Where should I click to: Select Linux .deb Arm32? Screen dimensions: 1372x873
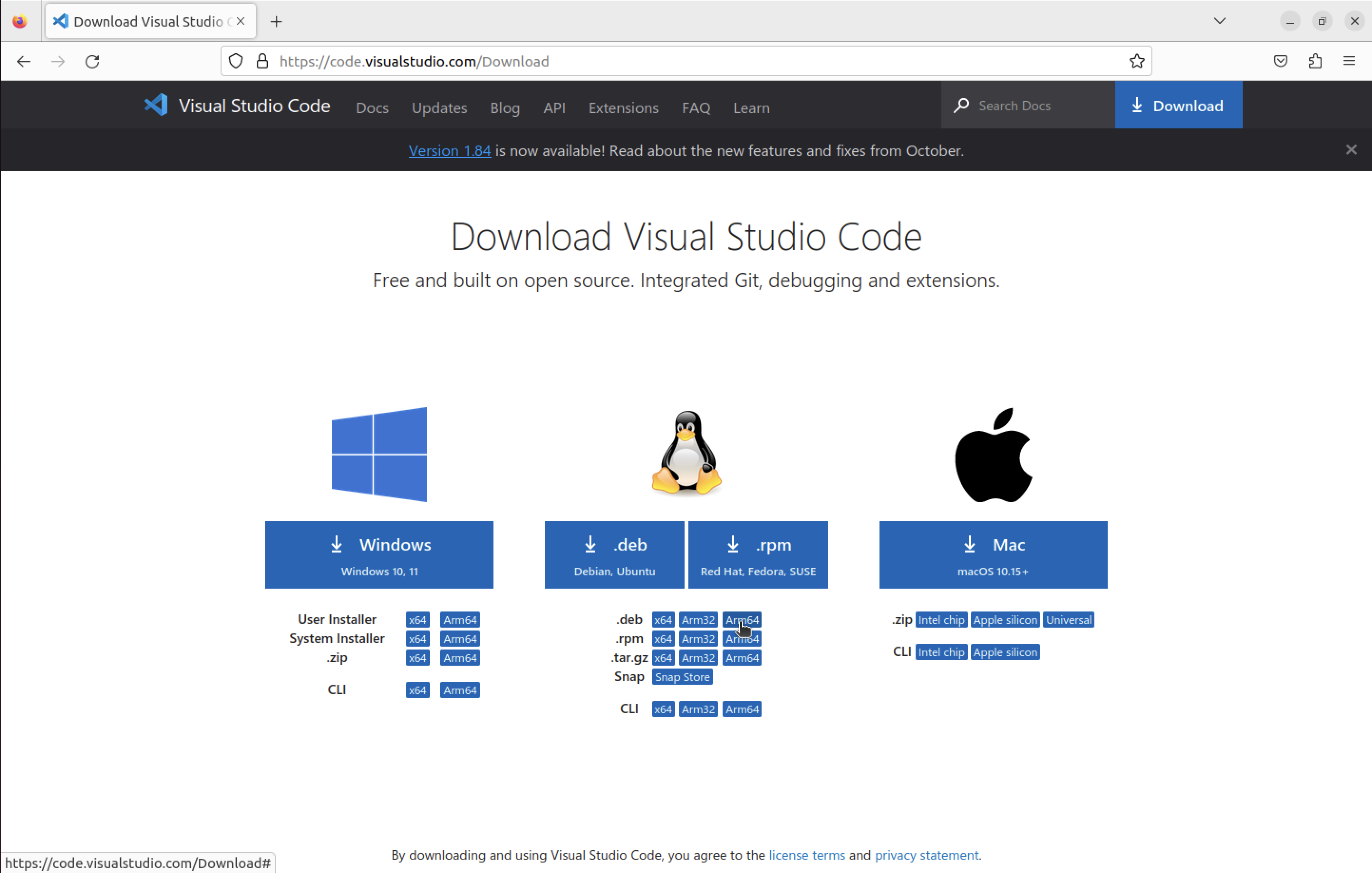(698, 620)
